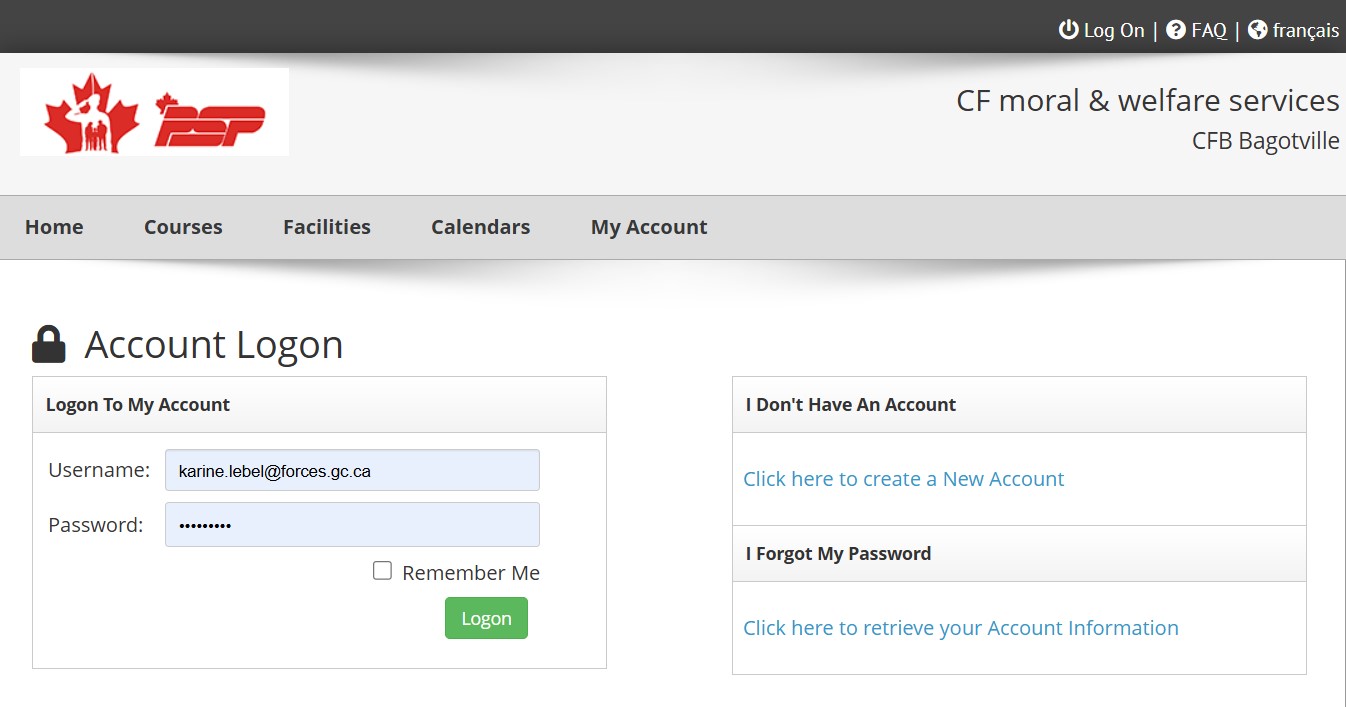1346x707 pixels.
Task: Focus the Username input field
Action: (x=352, y=470)
